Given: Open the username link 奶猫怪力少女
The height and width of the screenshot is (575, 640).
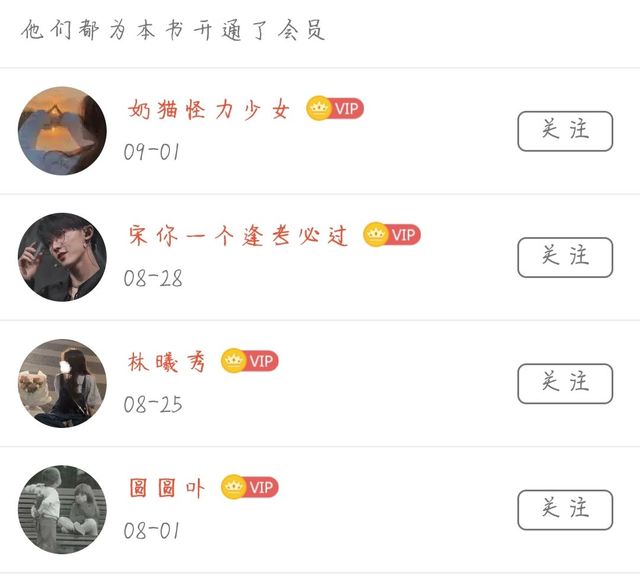Looking at the screenshot, I should click(x=209, y=110).
